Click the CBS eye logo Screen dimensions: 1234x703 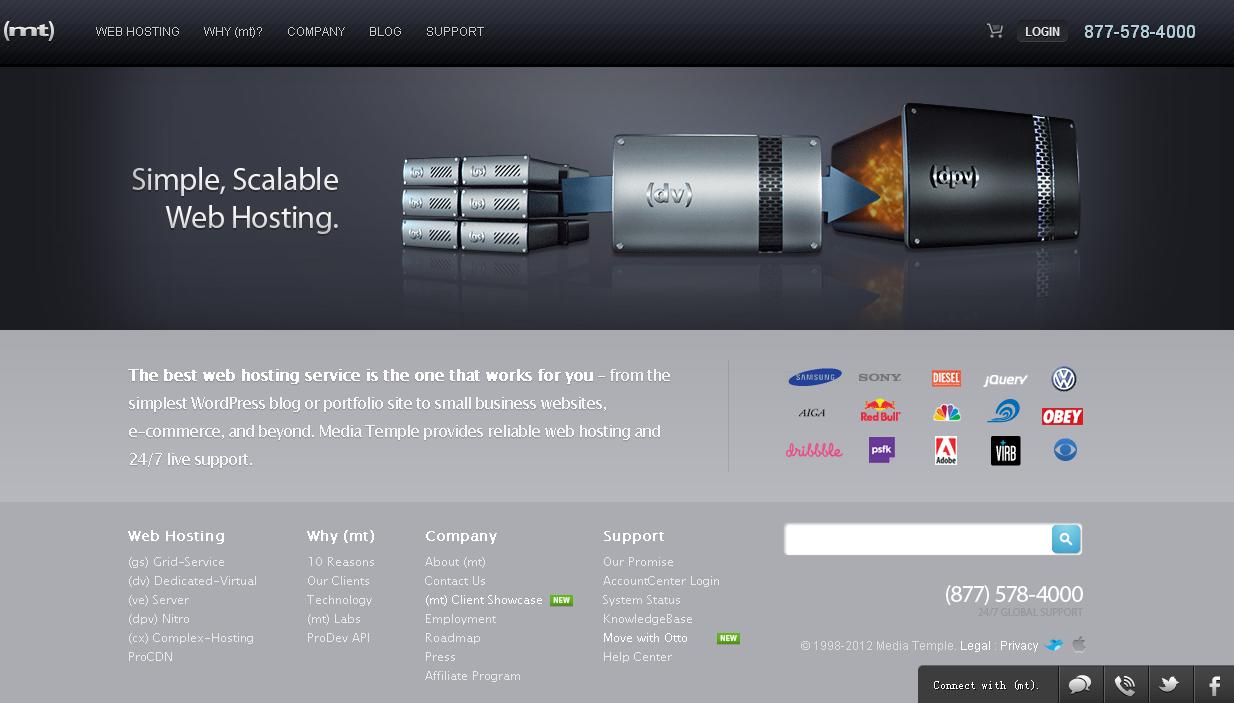tap(1065, 450)
